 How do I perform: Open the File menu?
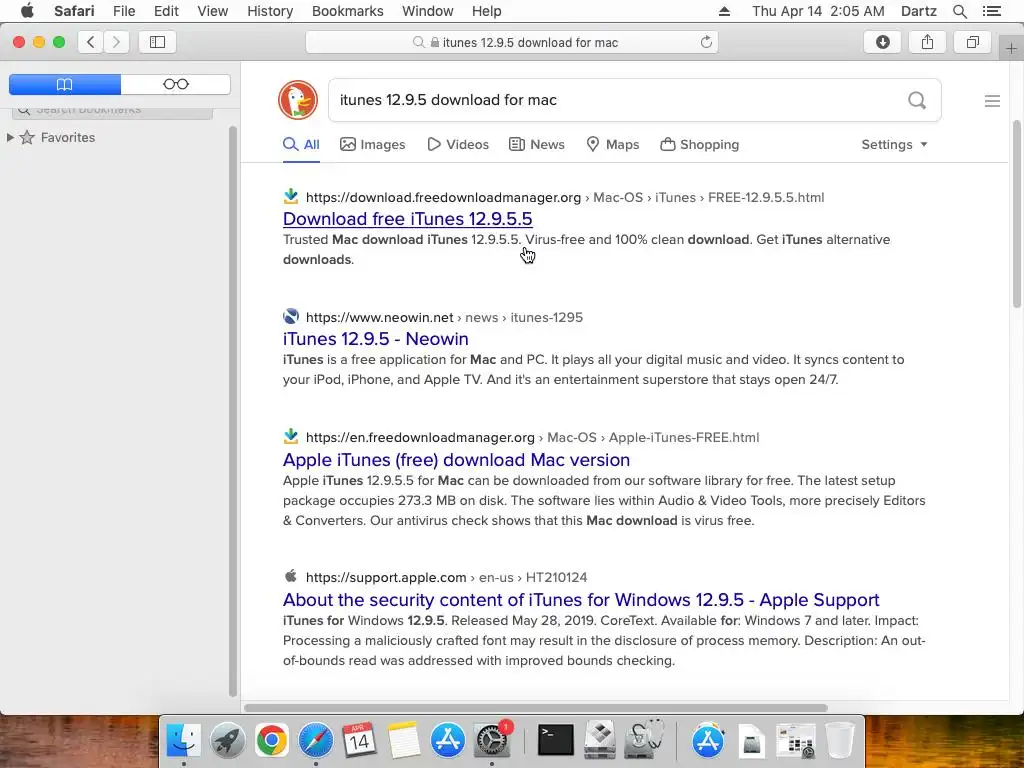tap(123, 11)
